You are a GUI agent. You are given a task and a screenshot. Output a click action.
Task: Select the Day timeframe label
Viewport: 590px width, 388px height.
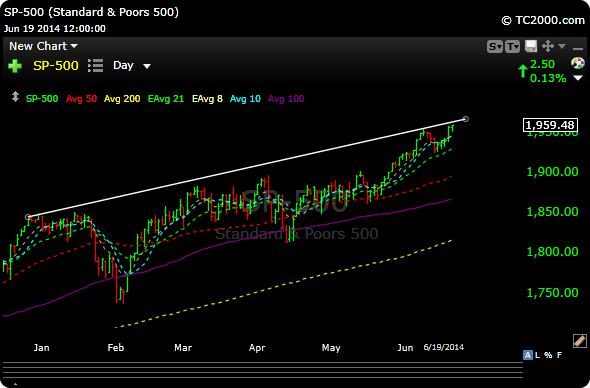[x=123, y=65]
